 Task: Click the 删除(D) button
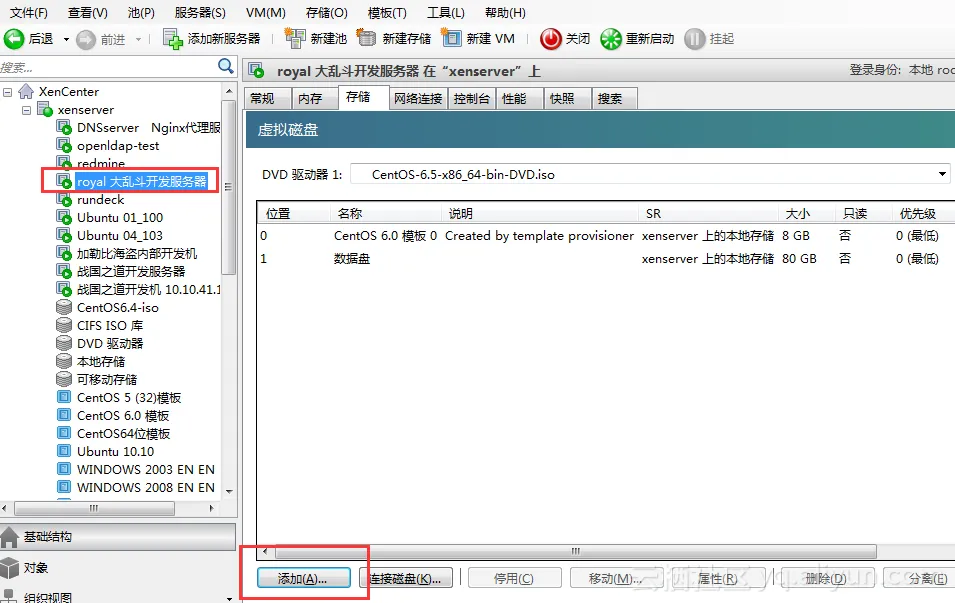click(826, 578)
